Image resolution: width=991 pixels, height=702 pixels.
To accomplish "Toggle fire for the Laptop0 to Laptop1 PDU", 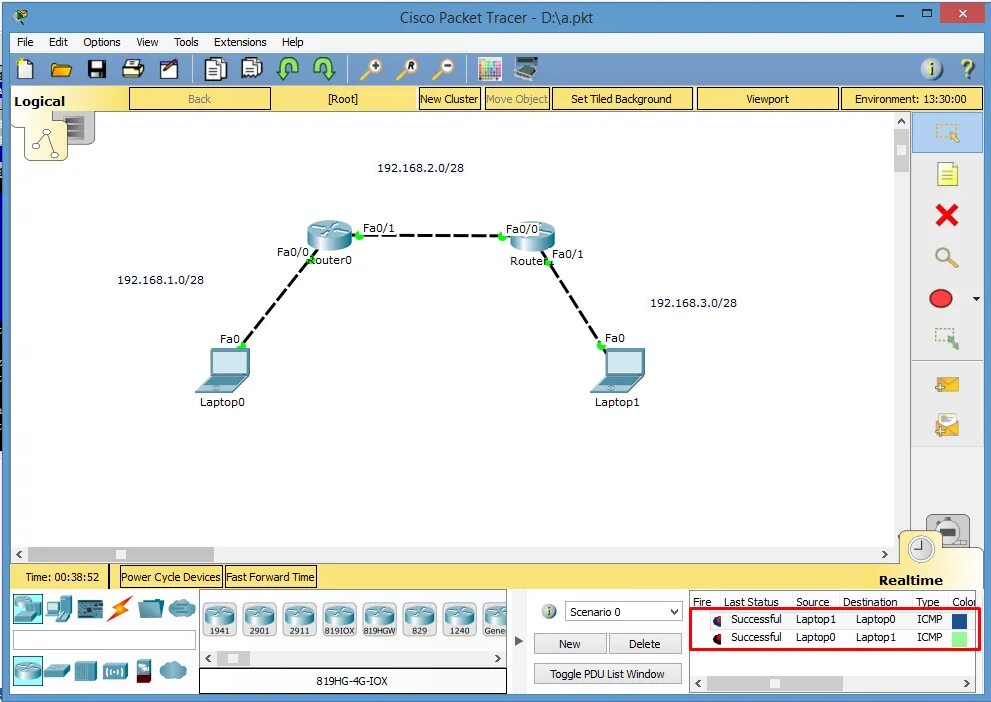I will [717, 639].
